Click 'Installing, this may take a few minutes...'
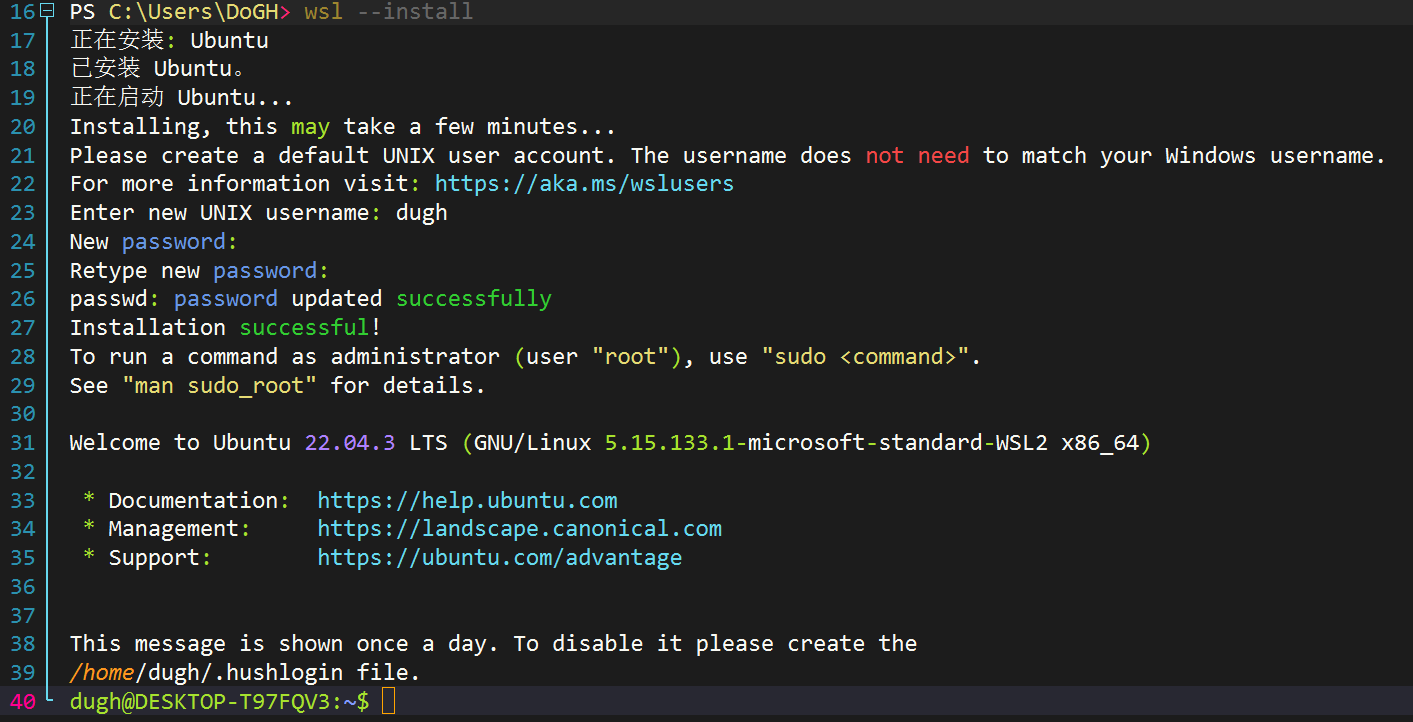 (342, 127)
